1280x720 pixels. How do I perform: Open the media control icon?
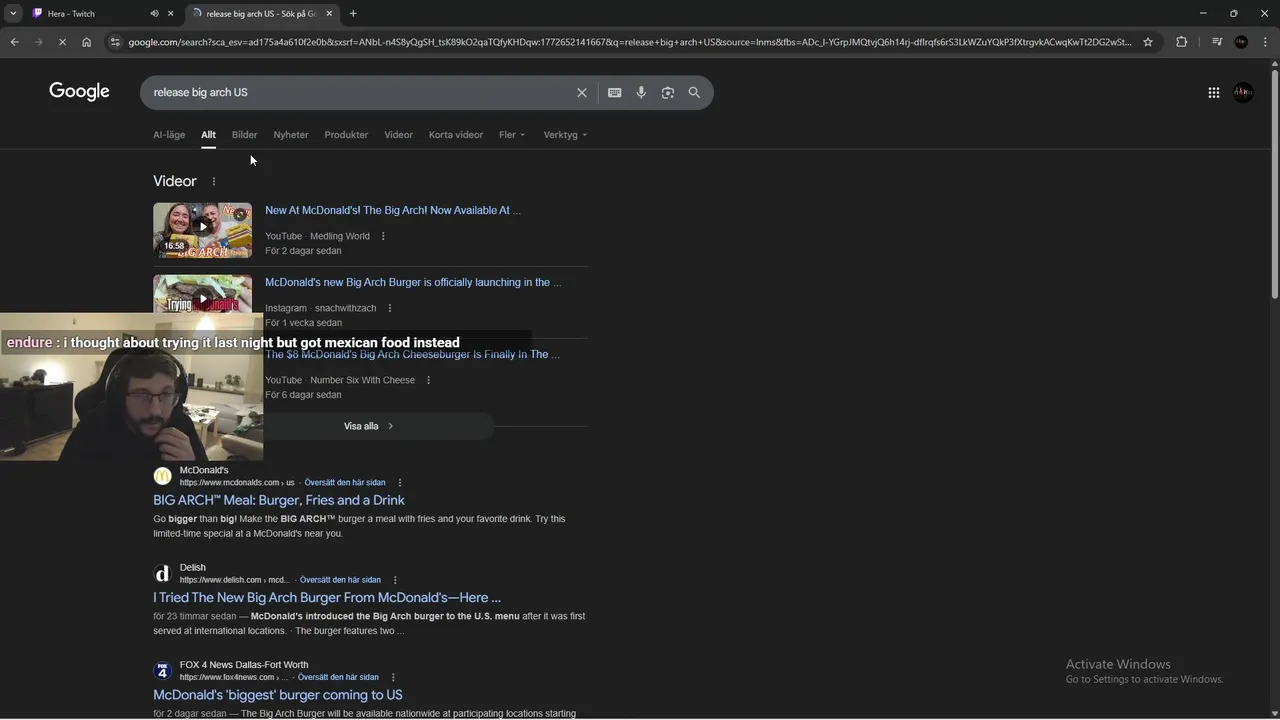[x=1217, y=42]
